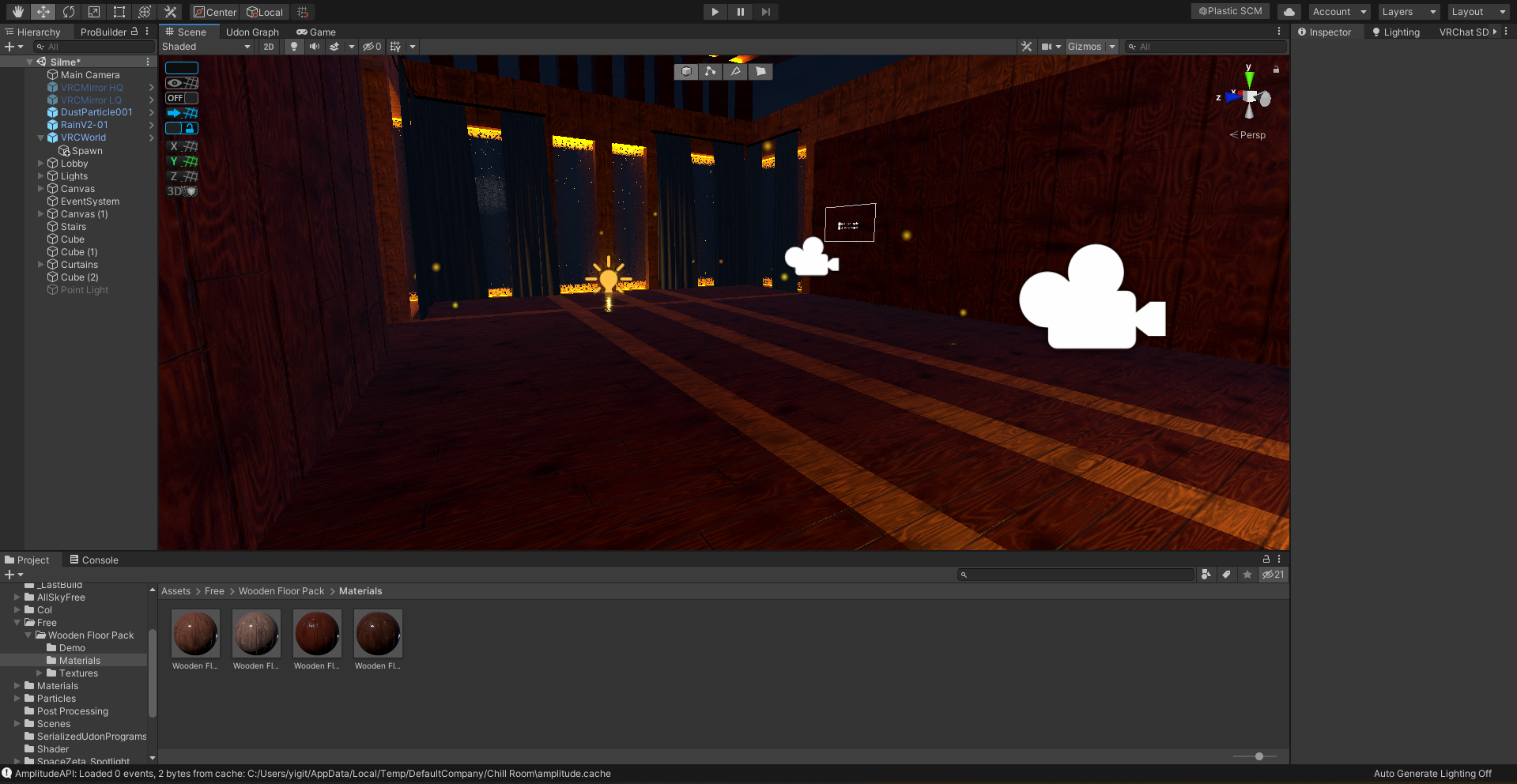Select the Rect transform tool
This screenshot has height=784, width=1517.
tap(119, 12)
